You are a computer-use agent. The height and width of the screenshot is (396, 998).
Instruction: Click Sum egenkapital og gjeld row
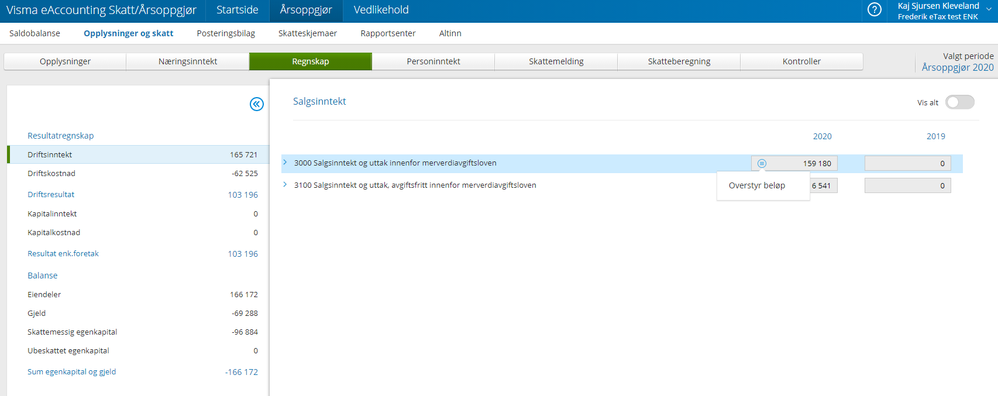(x=137, y=372)
